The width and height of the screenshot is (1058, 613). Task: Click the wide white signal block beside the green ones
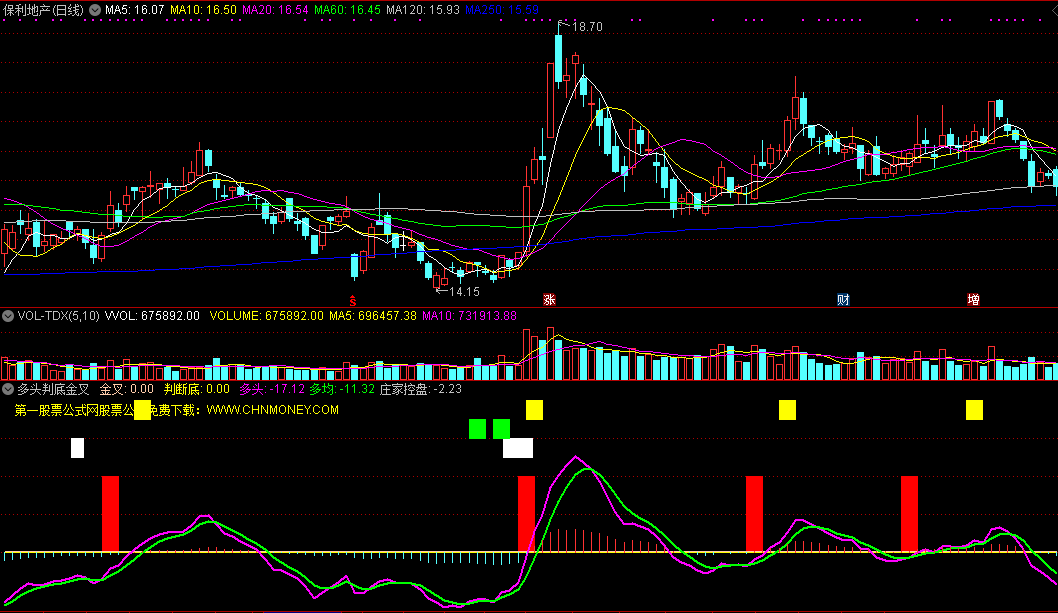tap(518, 448)
